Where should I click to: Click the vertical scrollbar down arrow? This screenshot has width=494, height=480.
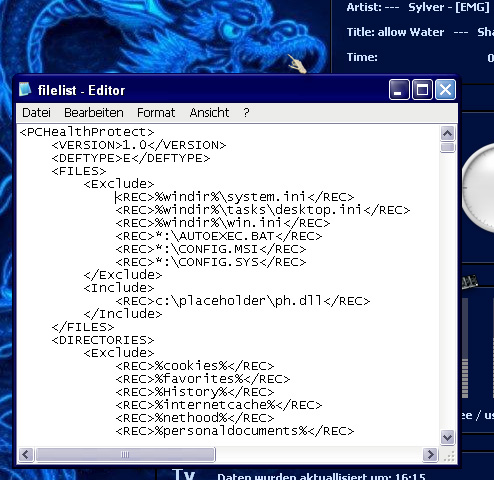click(447, 437)
